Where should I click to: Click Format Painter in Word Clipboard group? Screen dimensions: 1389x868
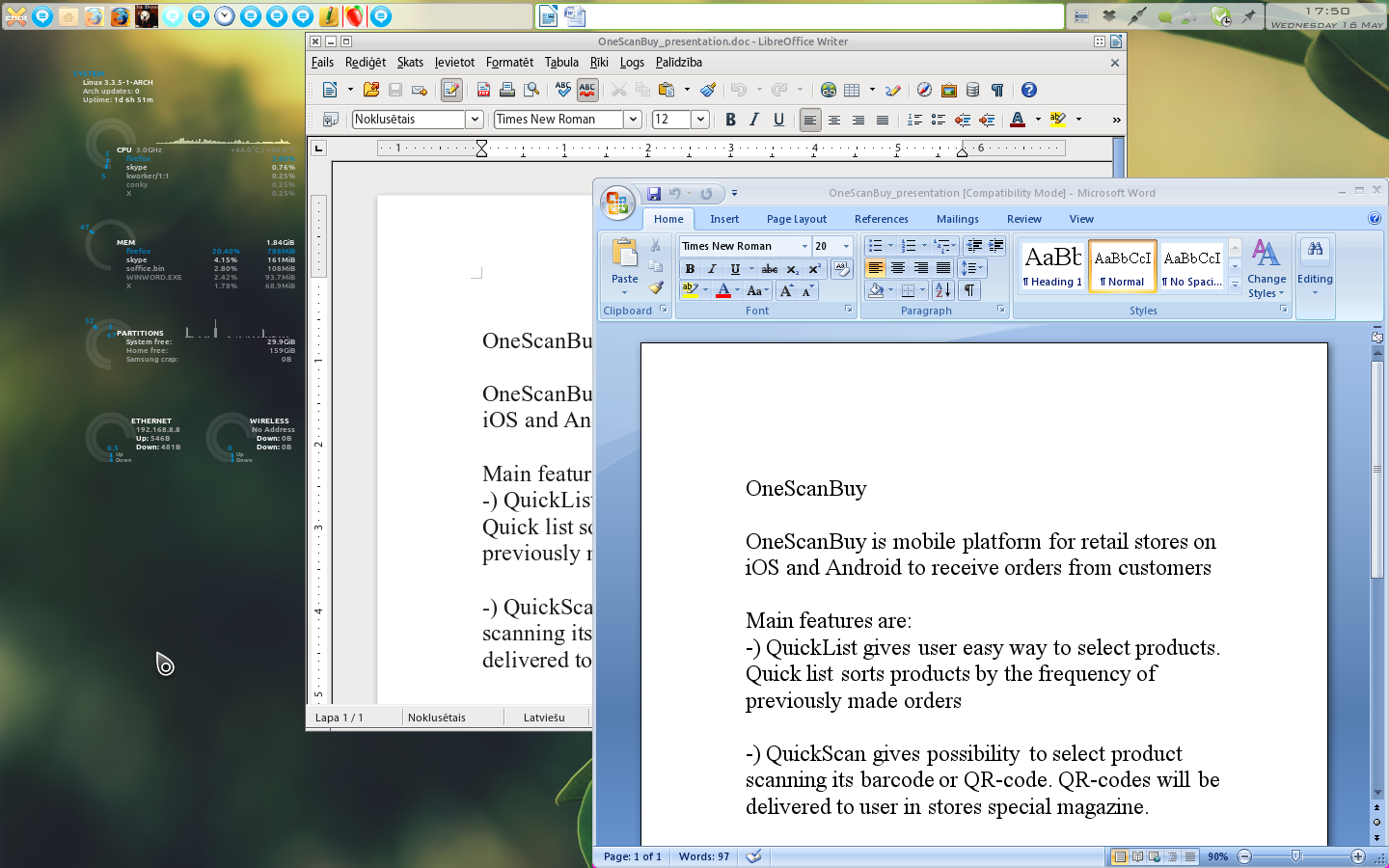tap(656, 287)
